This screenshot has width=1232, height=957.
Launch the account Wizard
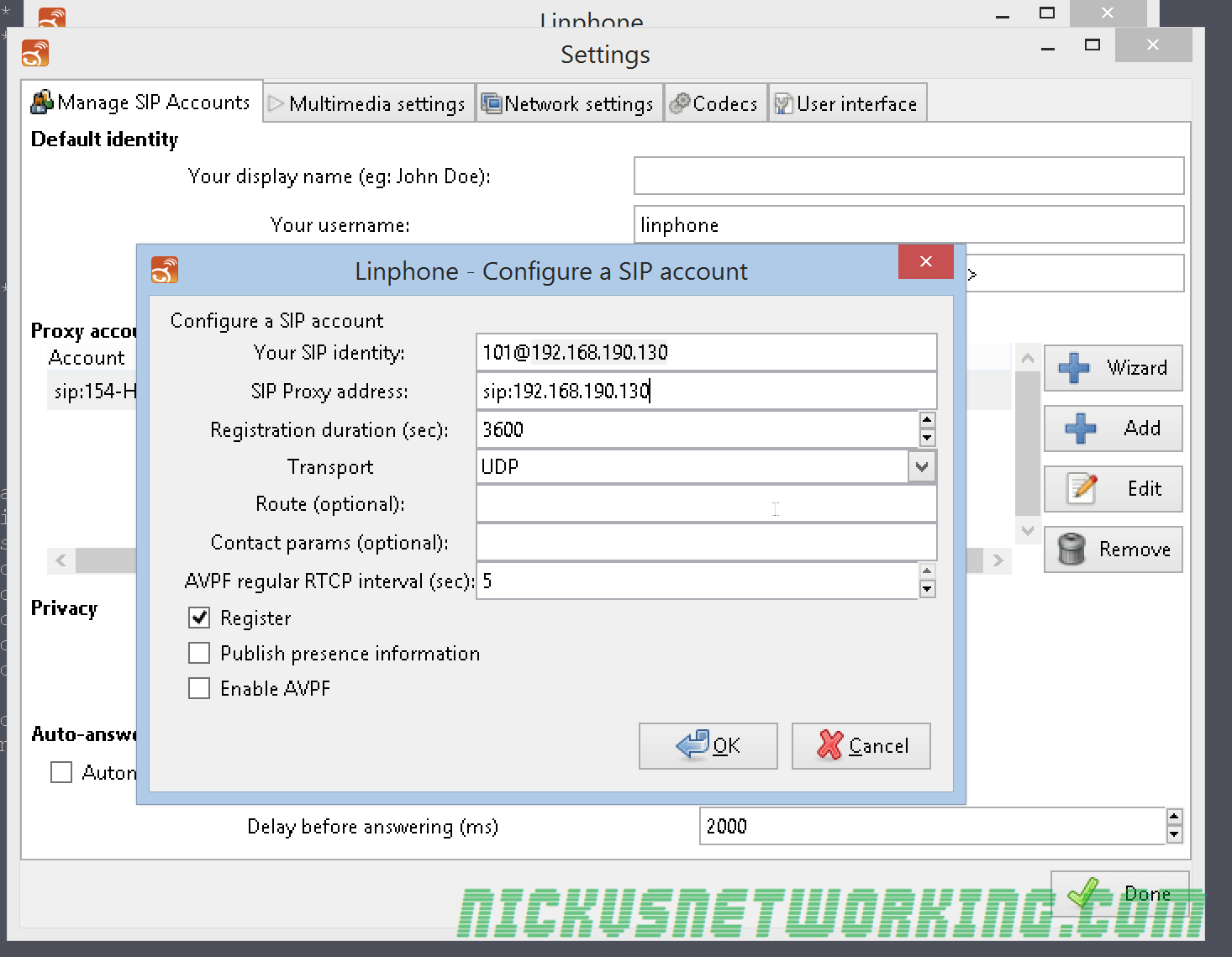click(x=1114, y=368)
